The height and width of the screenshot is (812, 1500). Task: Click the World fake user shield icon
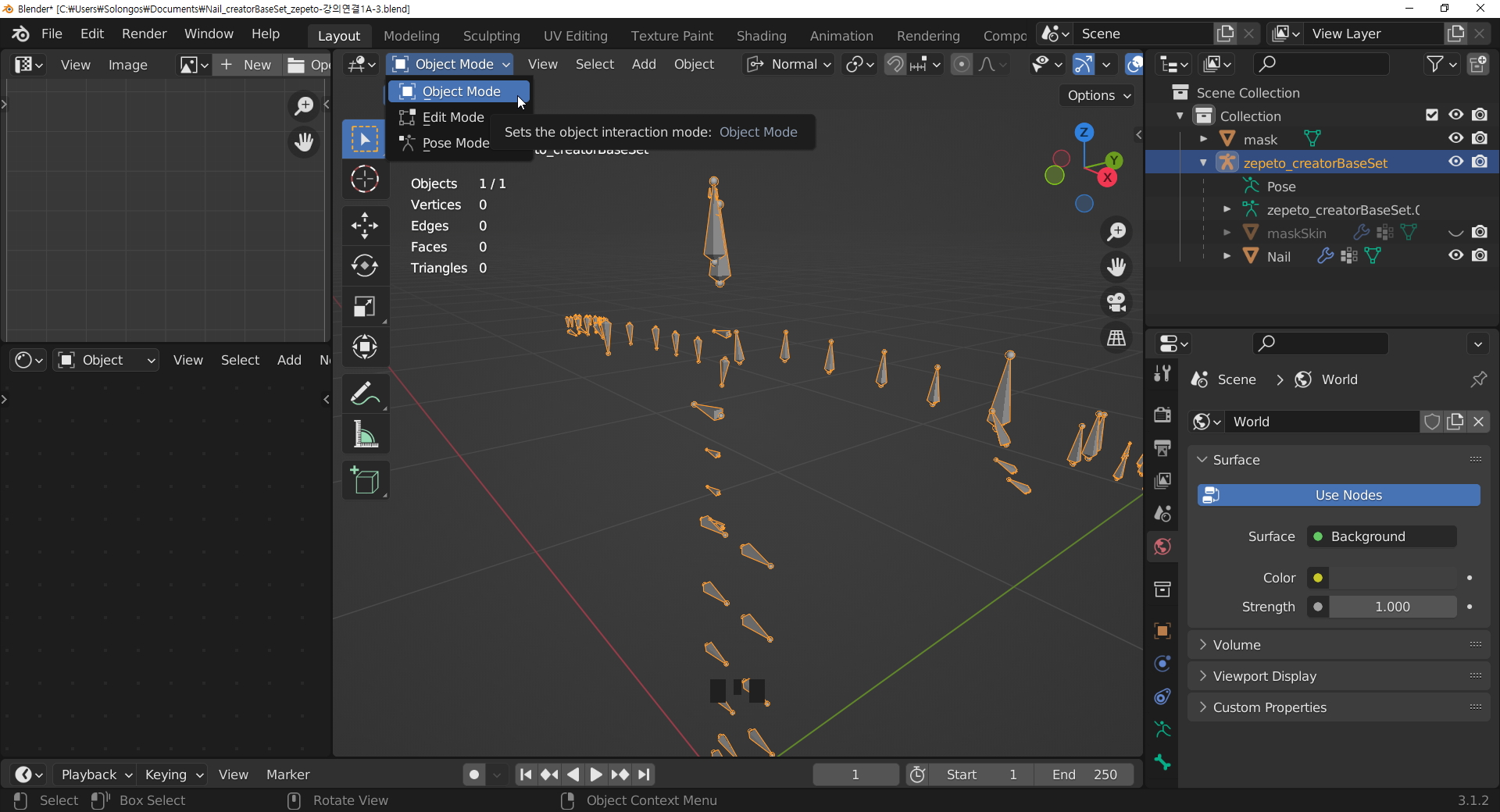click(x=1431, y=422)
